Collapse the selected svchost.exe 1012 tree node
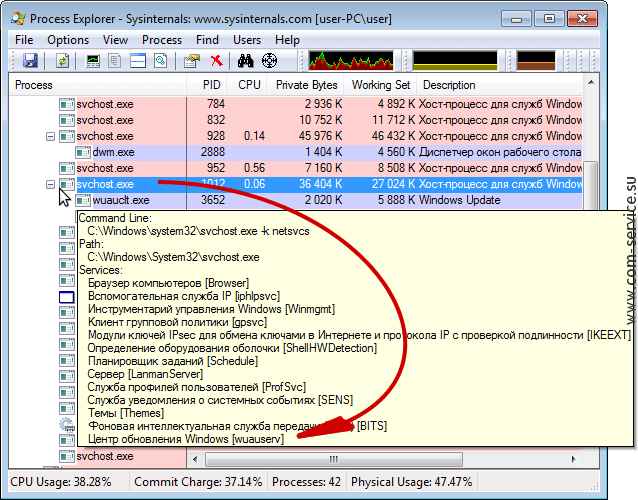This screenshot has height=500, width=638. point(50,184)
